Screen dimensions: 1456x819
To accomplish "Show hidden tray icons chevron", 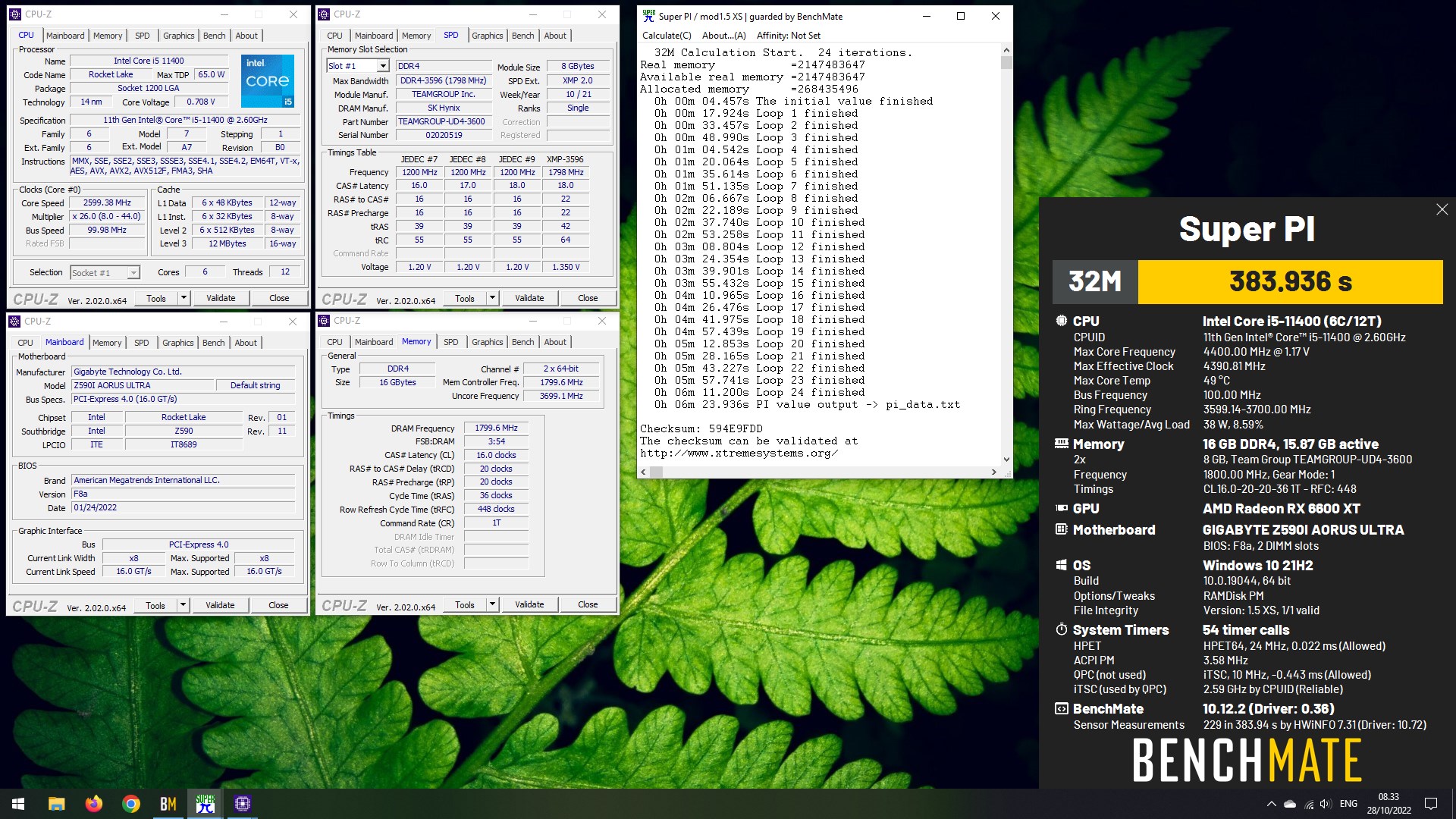I will [x=1271, y=804].
